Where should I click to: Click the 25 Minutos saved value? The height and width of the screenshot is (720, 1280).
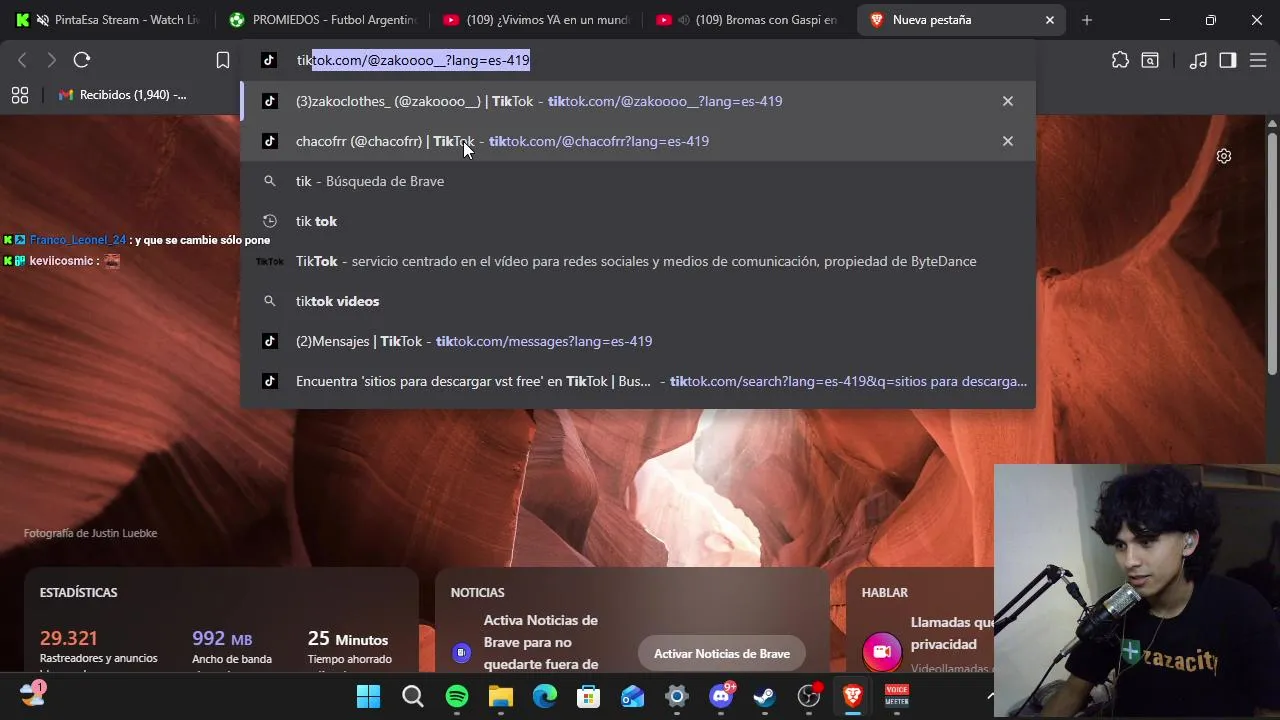click(348, 638)
